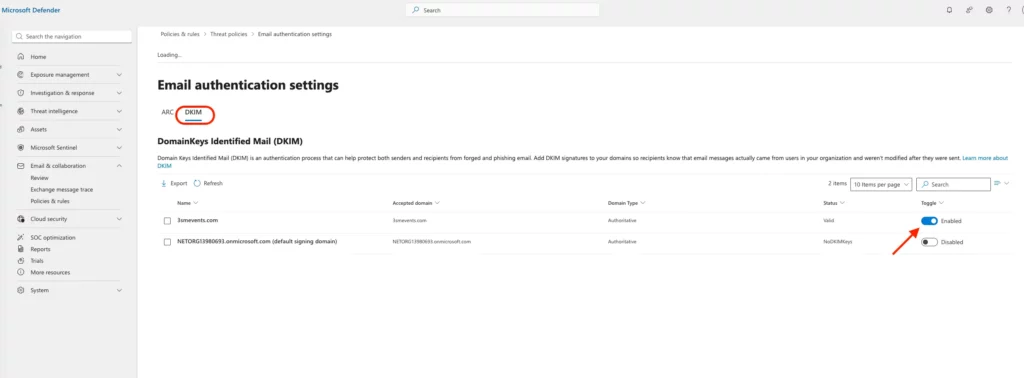Sort by Domain Type column header

tap(626, 203)
